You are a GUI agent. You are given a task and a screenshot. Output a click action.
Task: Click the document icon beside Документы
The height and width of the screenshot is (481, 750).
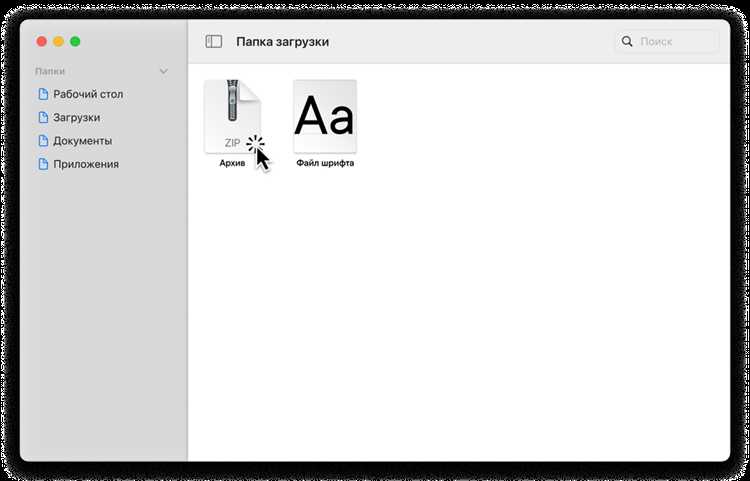(43, 141)
